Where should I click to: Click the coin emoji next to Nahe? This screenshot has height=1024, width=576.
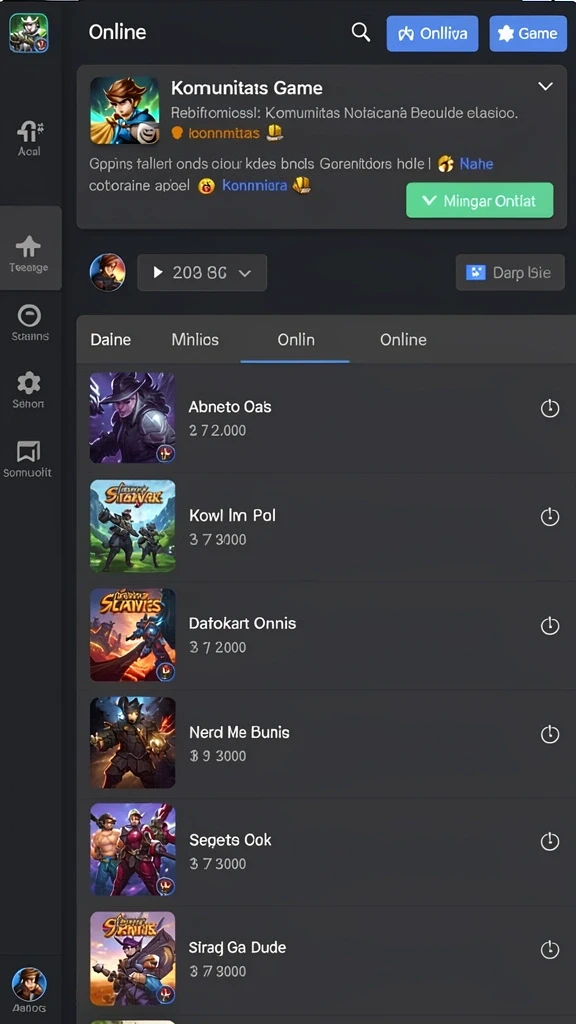(446, 163)
